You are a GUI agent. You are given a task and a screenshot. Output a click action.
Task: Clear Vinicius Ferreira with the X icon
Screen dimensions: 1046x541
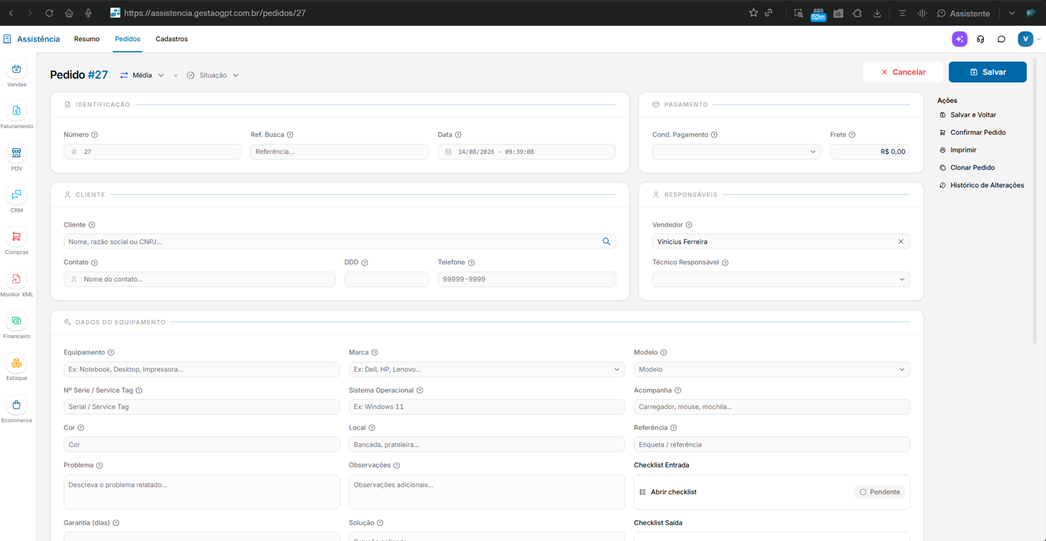tap(901, 241)
